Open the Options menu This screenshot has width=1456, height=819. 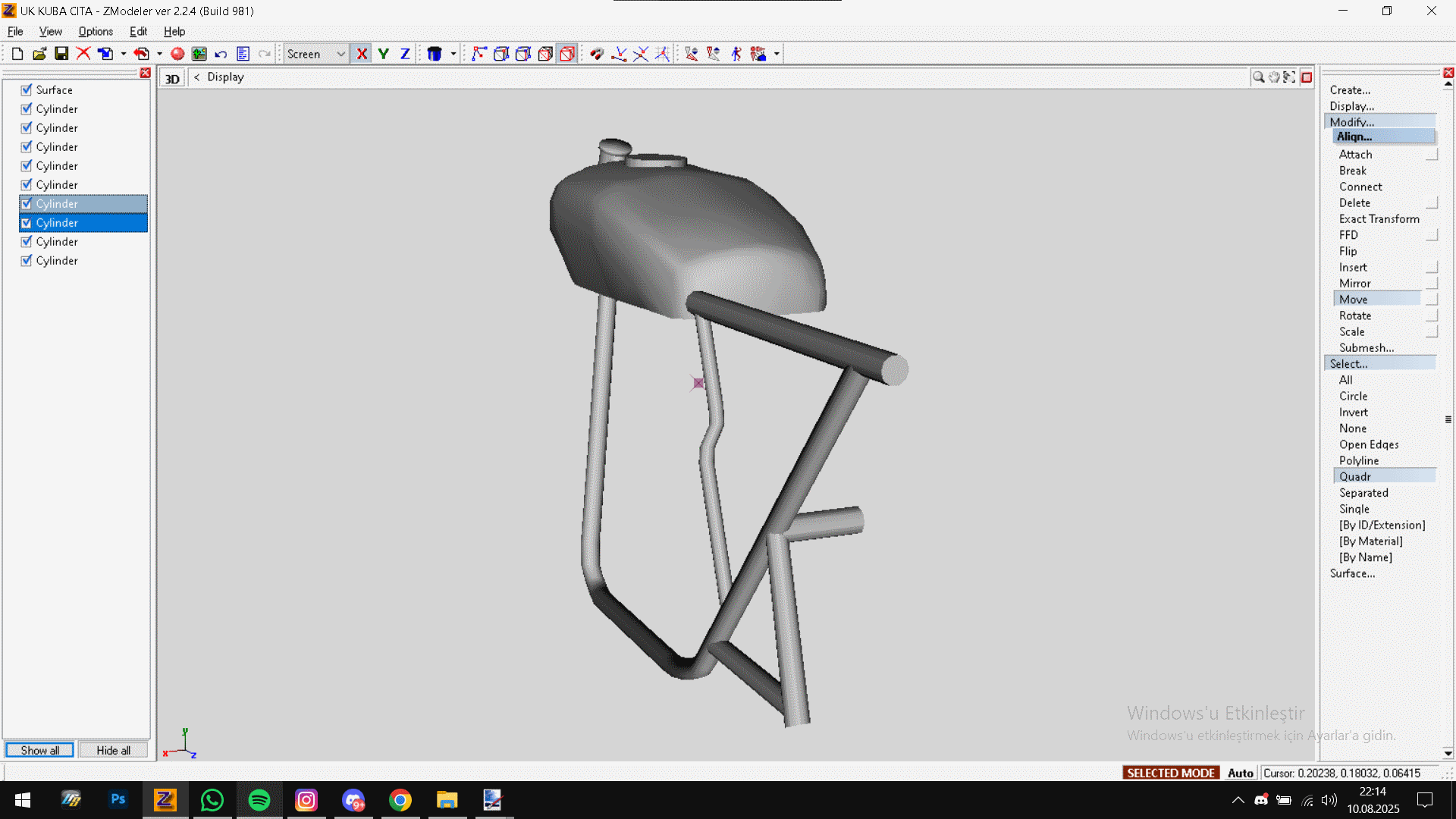pyautogui.click(x=96, y=31)
